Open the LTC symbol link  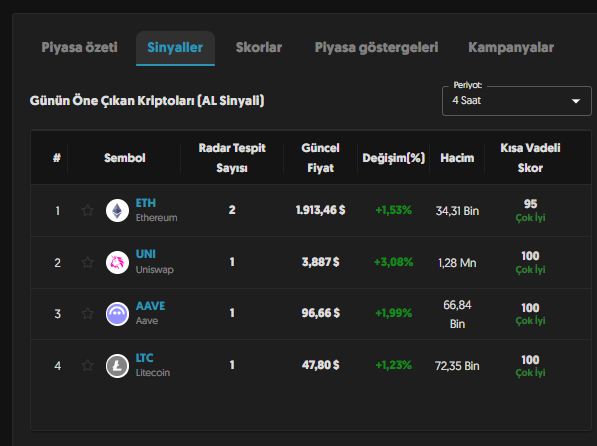(x=145, y=358)
